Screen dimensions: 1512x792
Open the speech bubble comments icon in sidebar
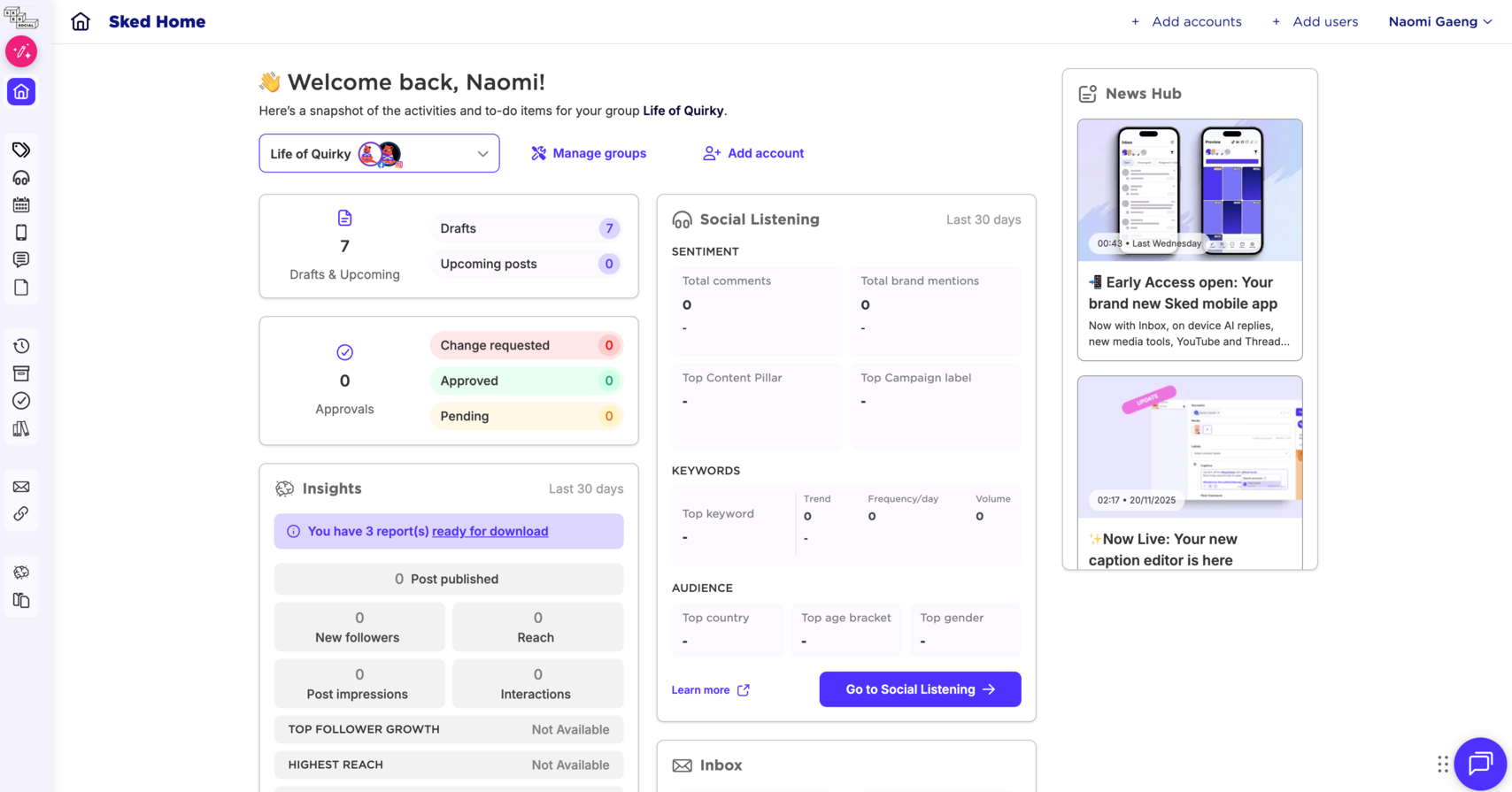21,260
